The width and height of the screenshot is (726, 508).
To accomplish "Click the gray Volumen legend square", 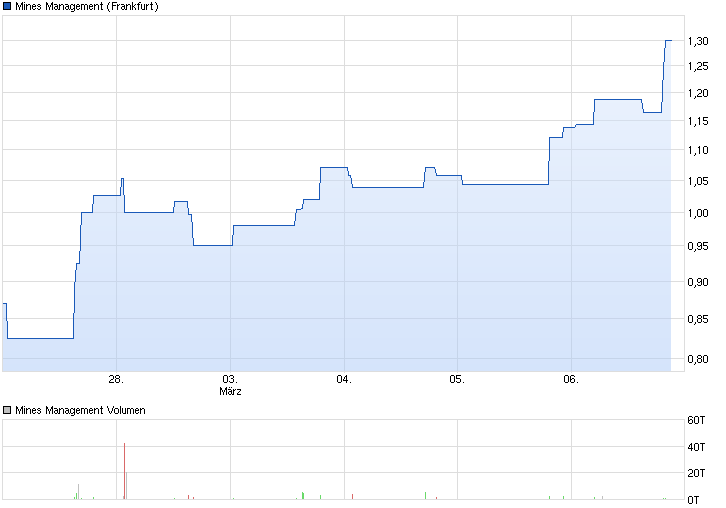I will tap(7, 410).
